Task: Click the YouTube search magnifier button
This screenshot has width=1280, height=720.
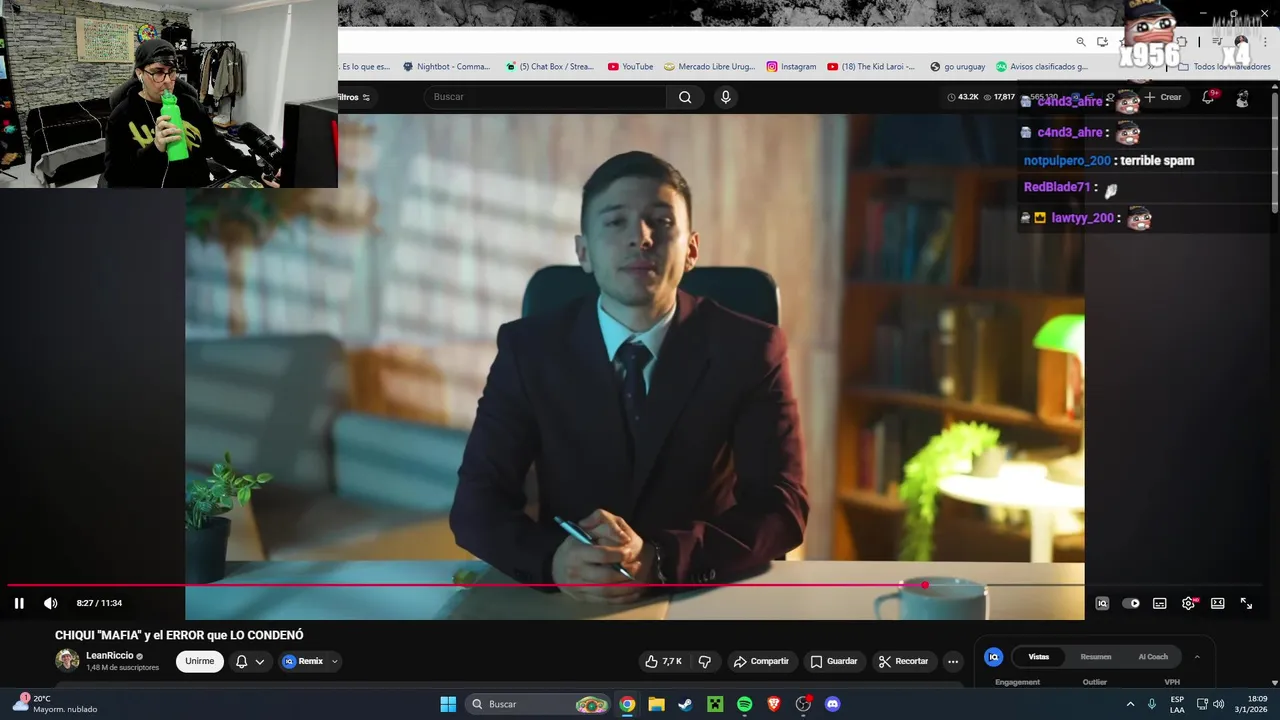Action: click(685, 97)
